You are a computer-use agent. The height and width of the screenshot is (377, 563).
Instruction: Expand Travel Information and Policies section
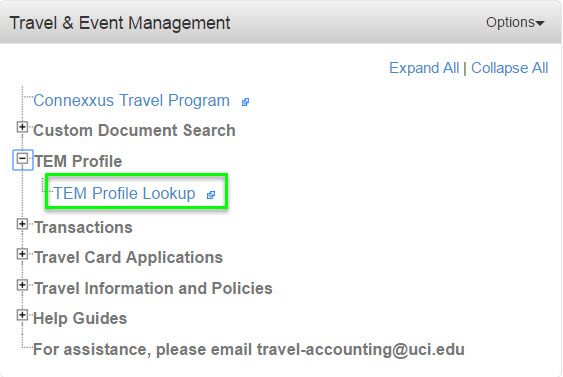(x=22, y=285)
